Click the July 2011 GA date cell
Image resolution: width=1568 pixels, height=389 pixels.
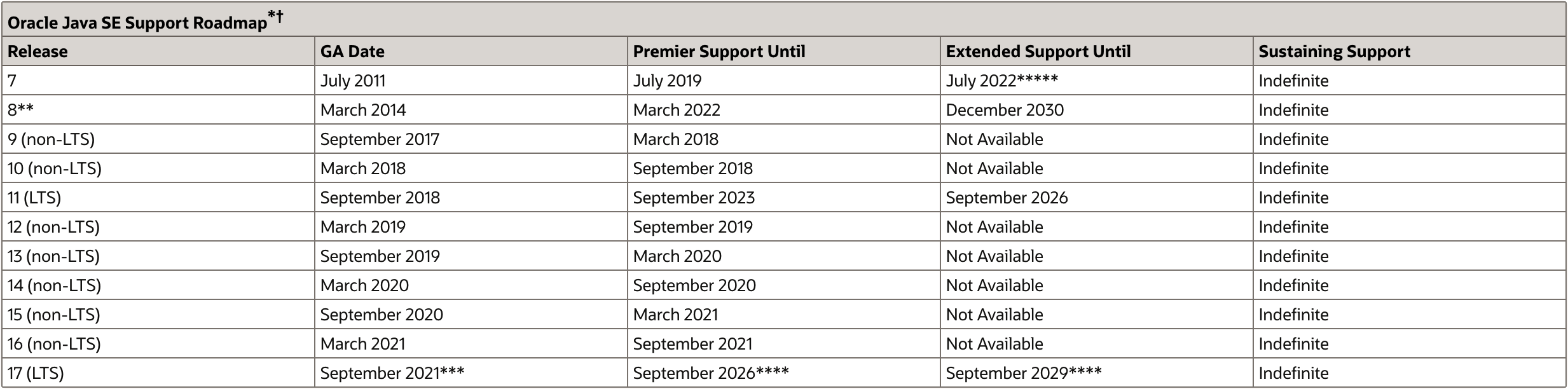(x=471, y=81)
